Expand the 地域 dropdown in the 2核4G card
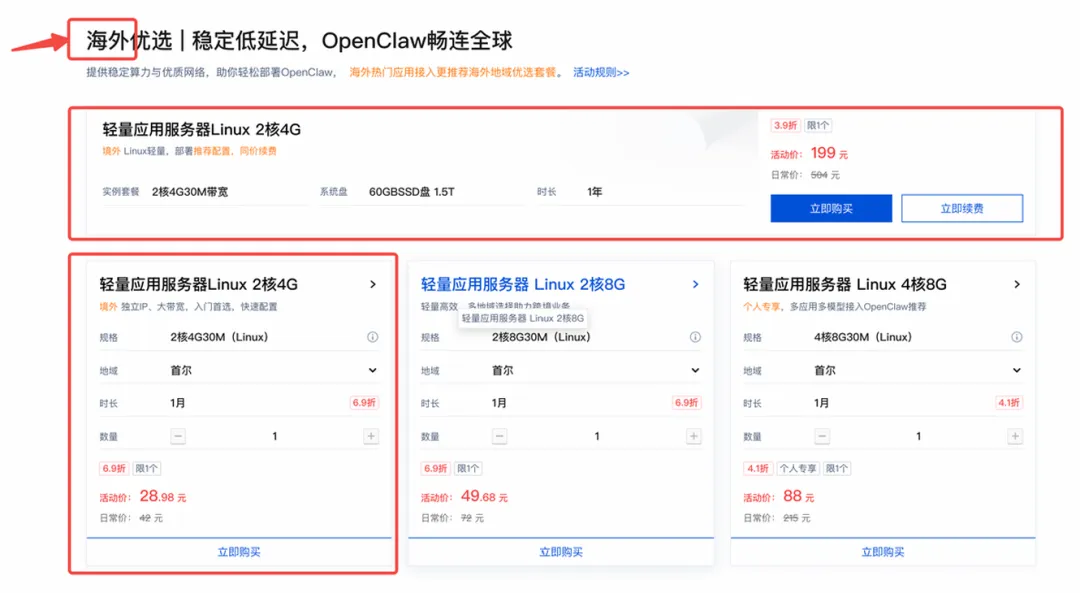The image size is (1080, 593). (372, 371)
